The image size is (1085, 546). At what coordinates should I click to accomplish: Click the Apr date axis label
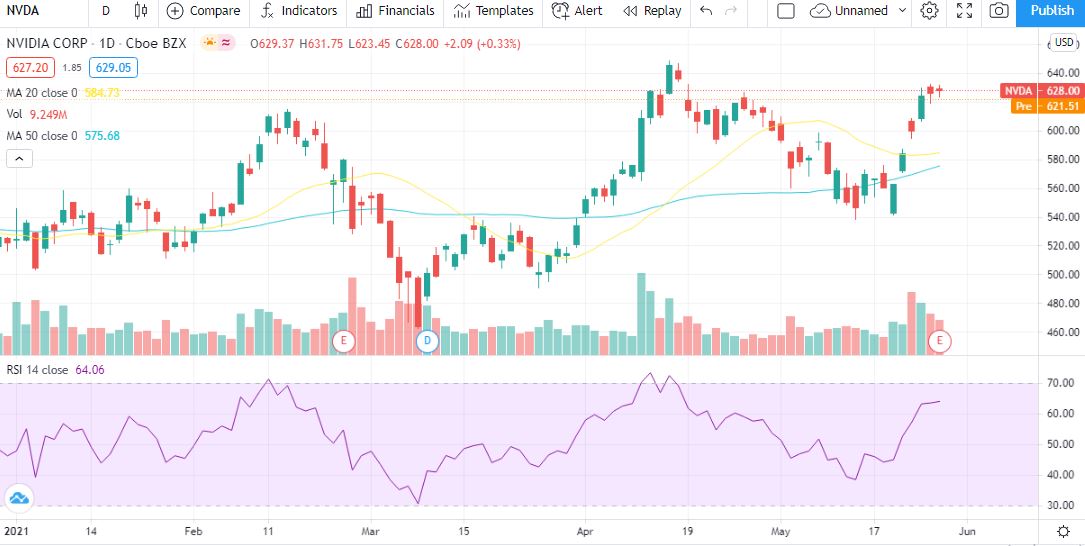(x=585, y=531)
